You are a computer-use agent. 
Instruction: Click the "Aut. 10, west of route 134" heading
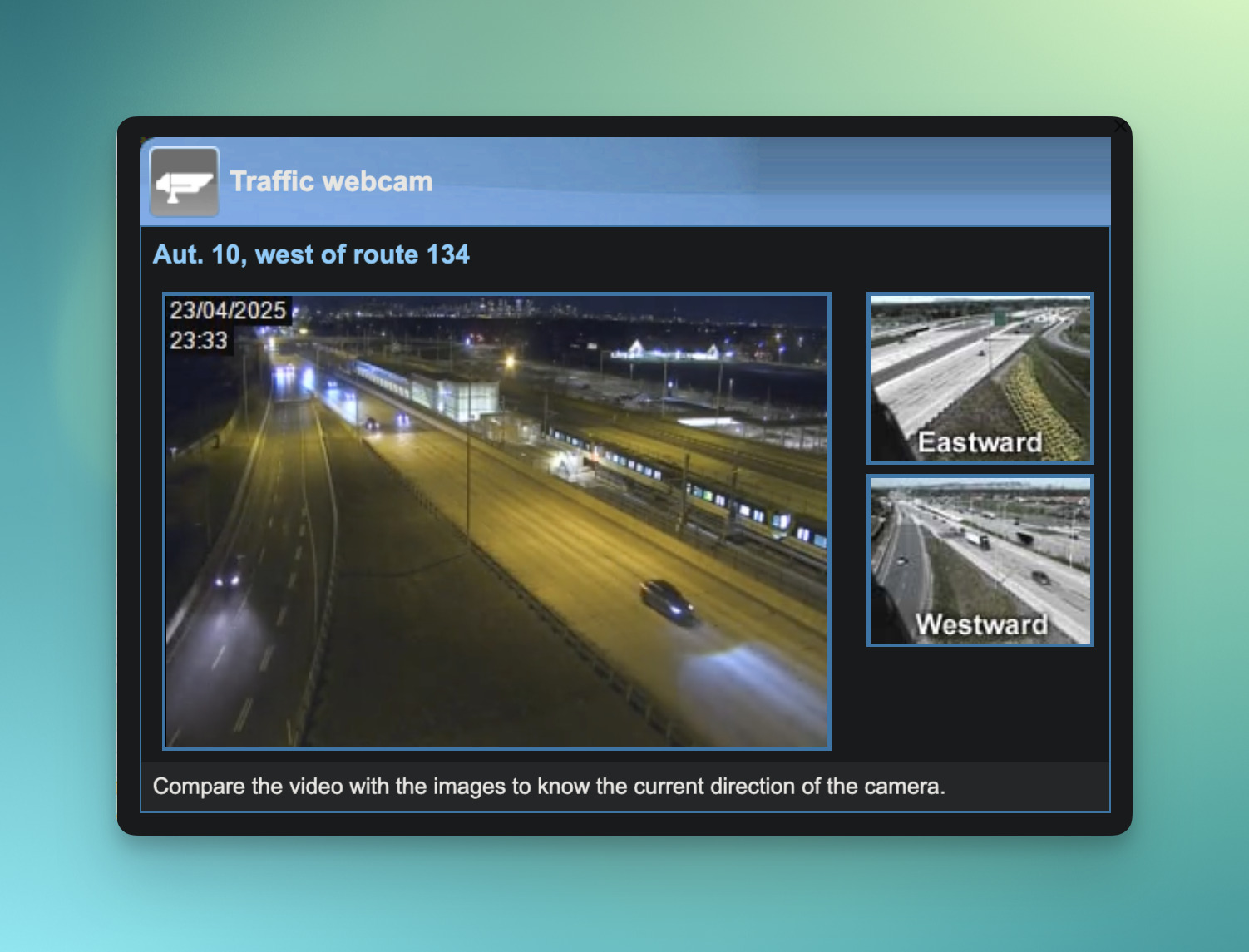coord(311,254)
